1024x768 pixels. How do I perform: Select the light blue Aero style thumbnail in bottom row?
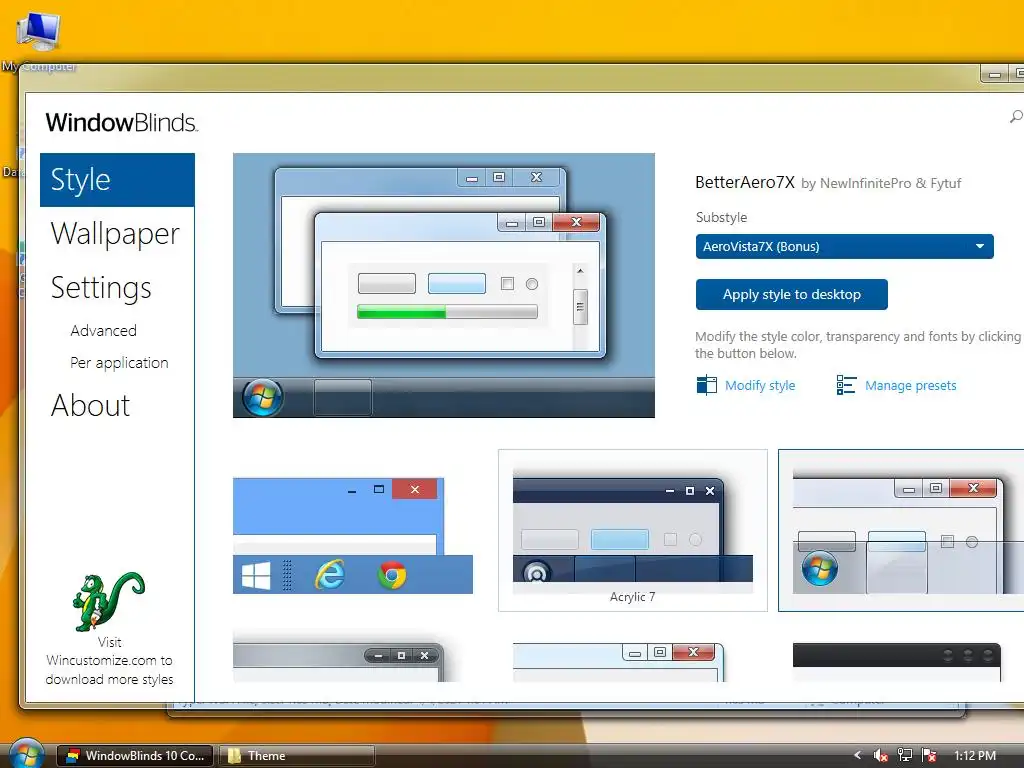click(618, 662)
